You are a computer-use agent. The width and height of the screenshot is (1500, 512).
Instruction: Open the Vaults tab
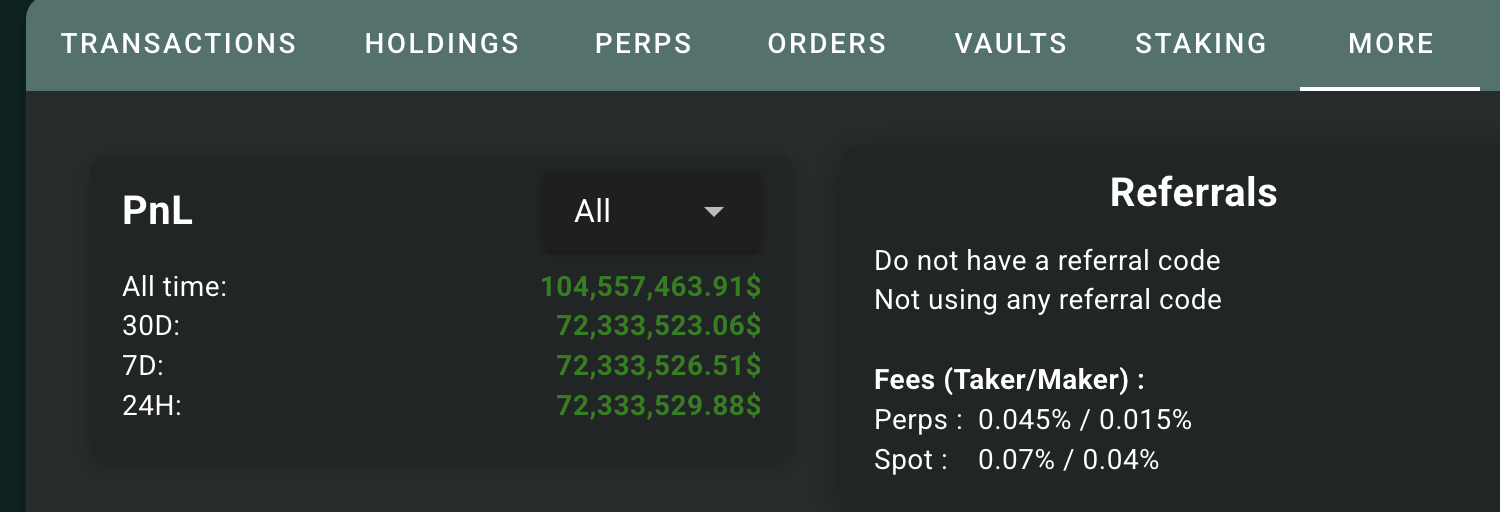pyautogui.click(x=1011, y=44)
